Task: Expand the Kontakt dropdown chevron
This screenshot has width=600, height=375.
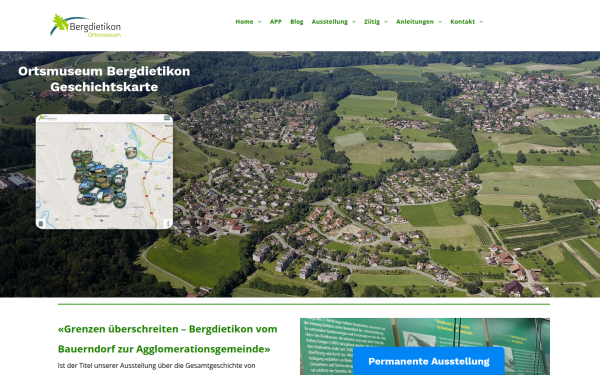Action: tap(481, 22)
